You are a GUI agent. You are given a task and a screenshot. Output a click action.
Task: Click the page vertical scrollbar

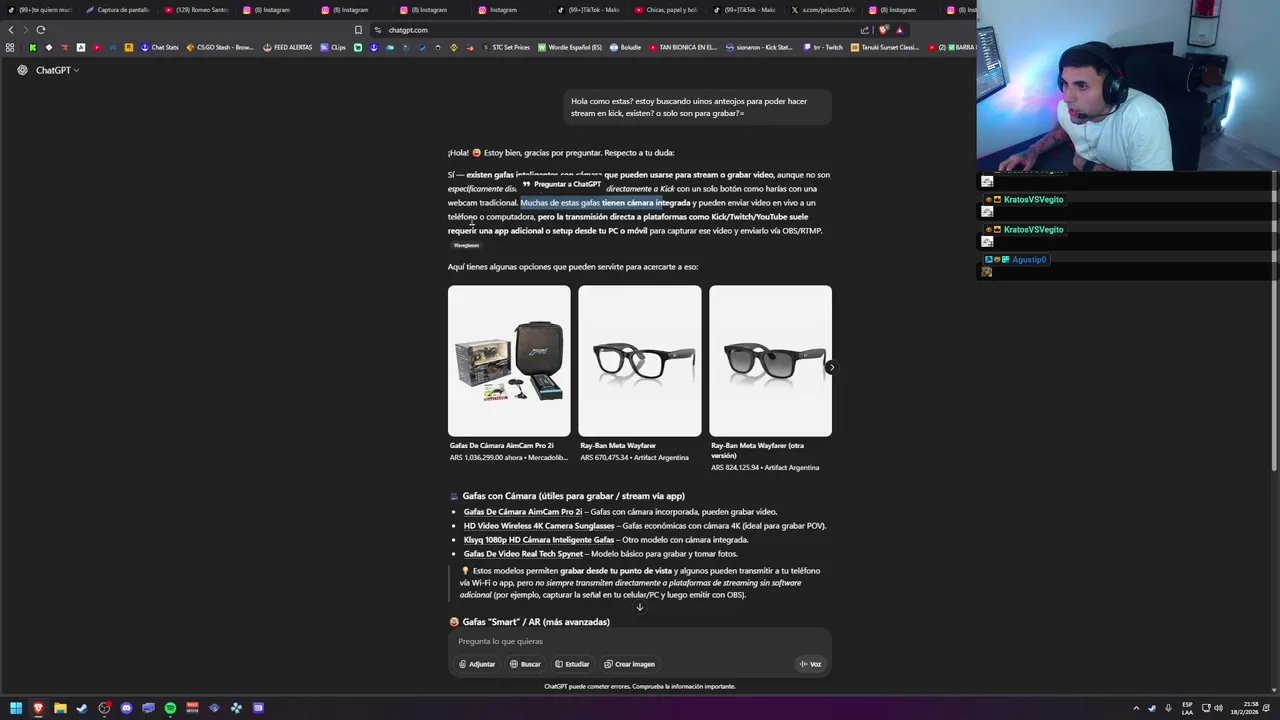click(1272, 320)
